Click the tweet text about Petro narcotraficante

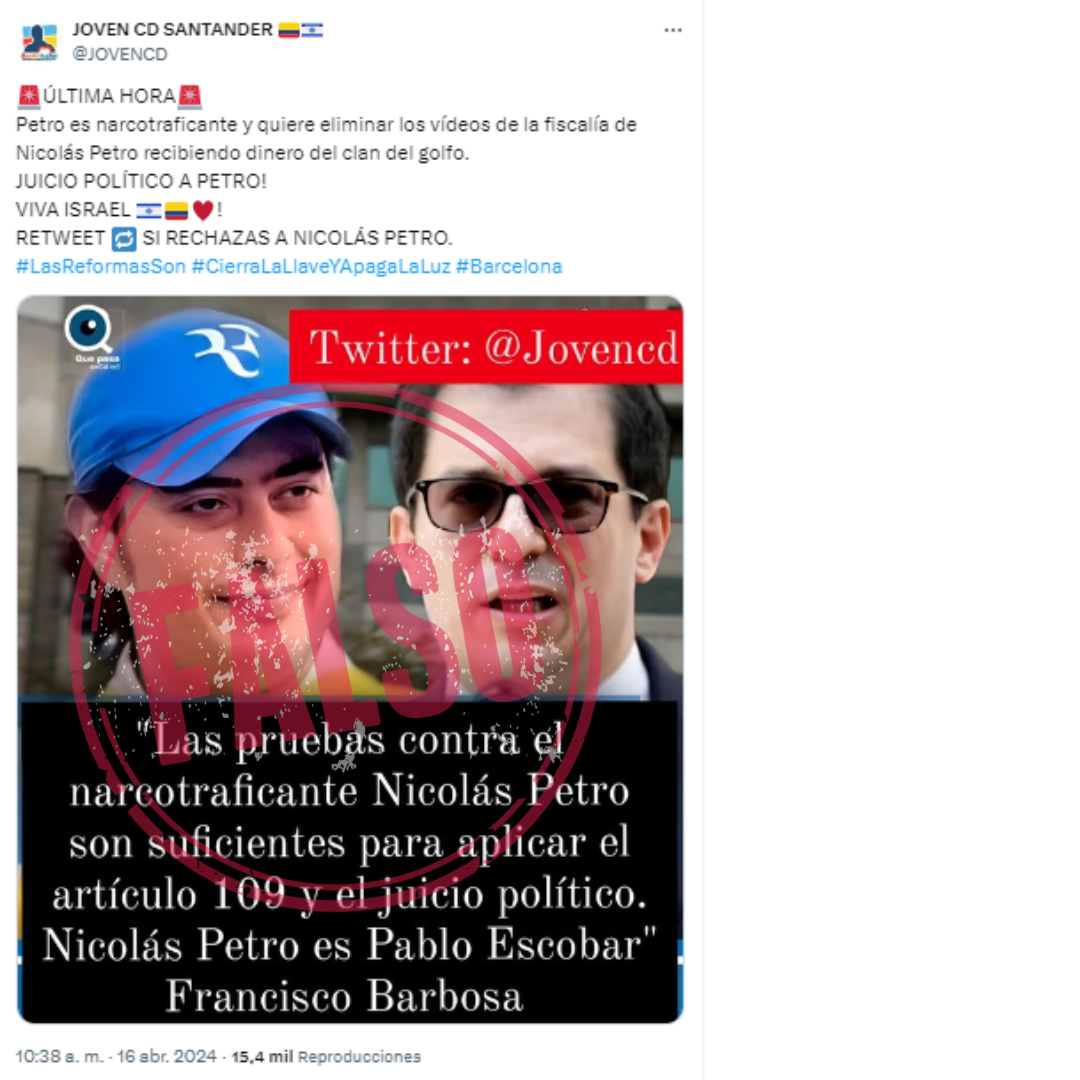click(x=326, y=138)
